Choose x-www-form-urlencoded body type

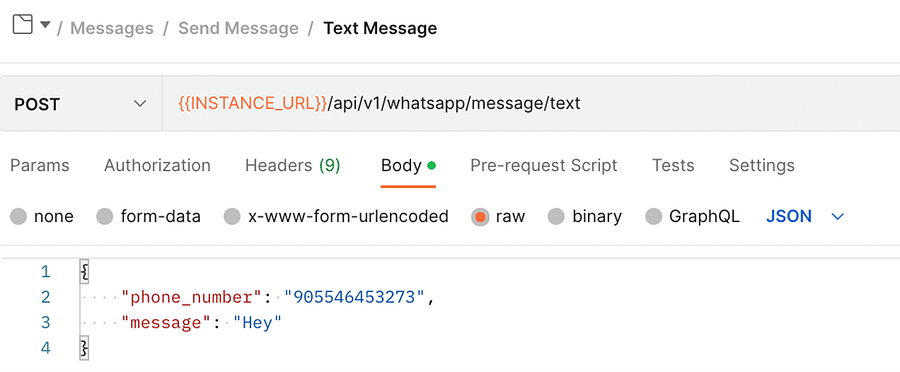(x=232, y=216)
